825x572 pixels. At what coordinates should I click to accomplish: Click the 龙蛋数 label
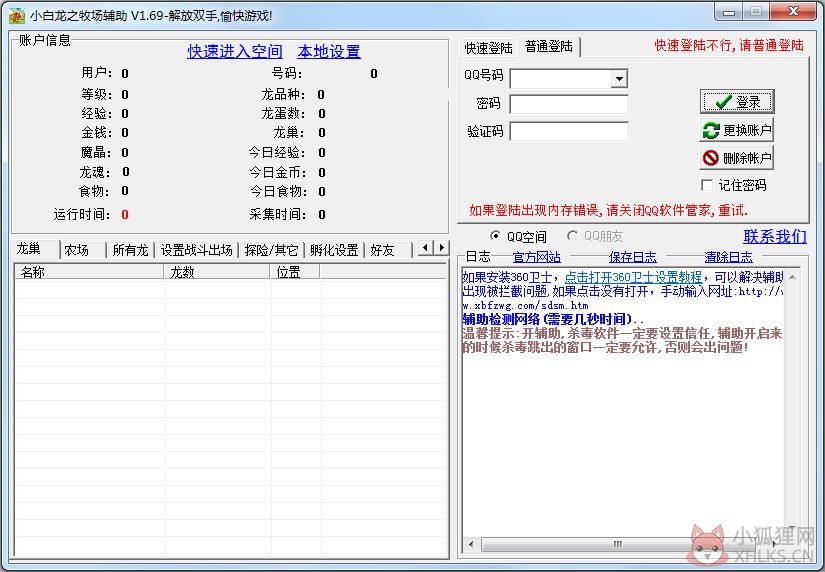pos(283,113)
